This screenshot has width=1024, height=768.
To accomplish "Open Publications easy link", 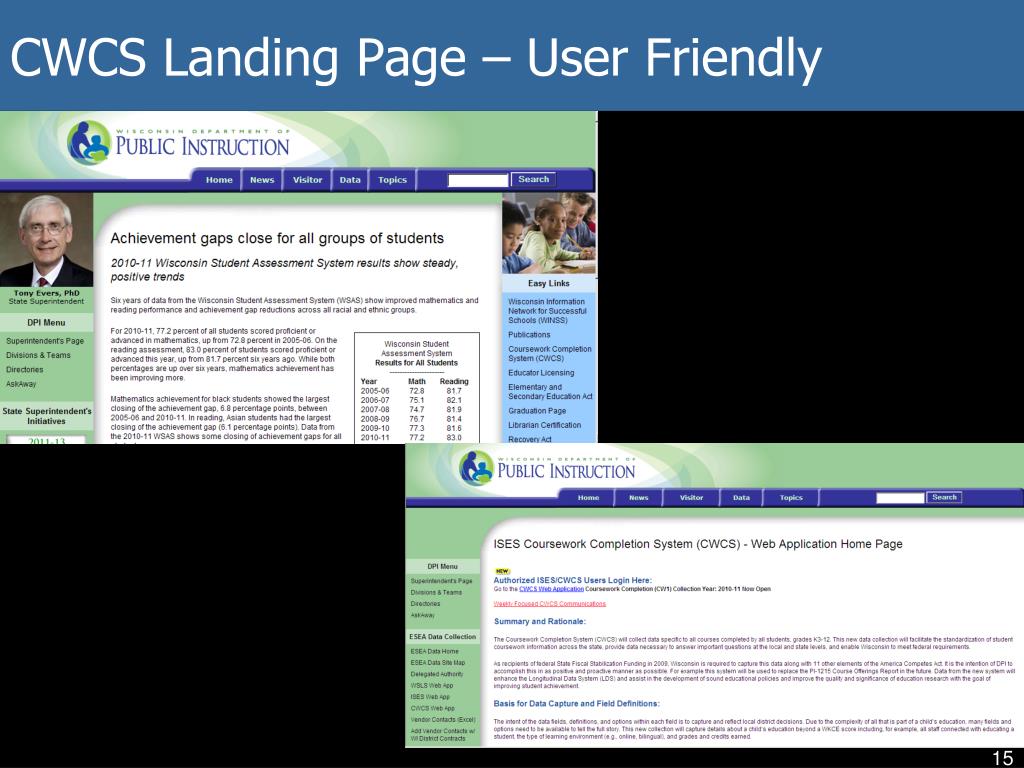I will pos(529,334).
